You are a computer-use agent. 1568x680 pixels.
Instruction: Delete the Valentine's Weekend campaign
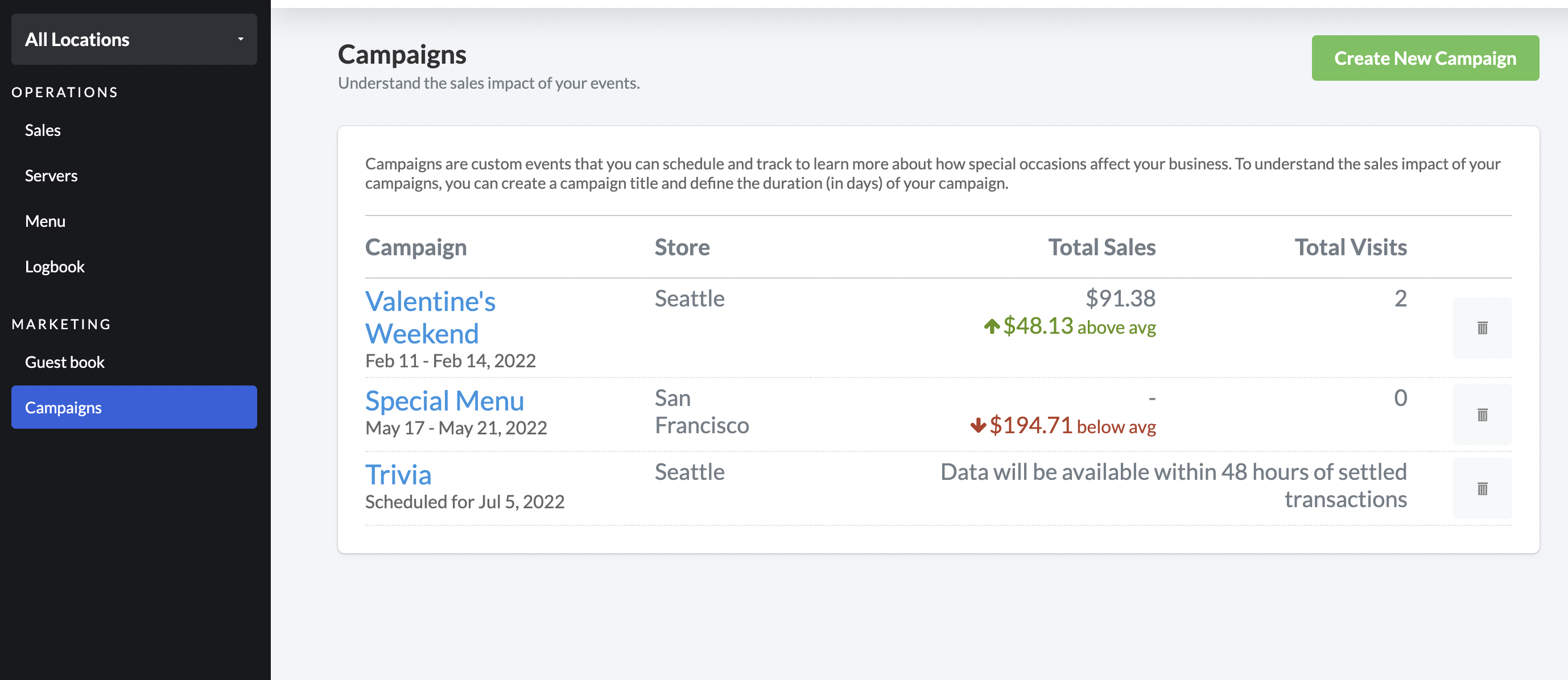pos(1482,328)
